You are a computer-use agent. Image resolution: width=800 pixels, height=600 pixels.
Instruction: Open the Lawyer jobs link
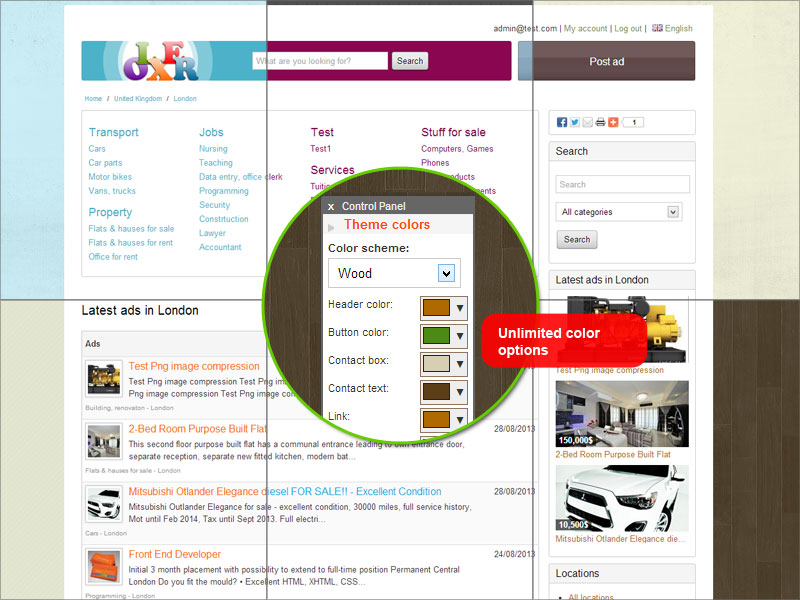tap(212, 233)
